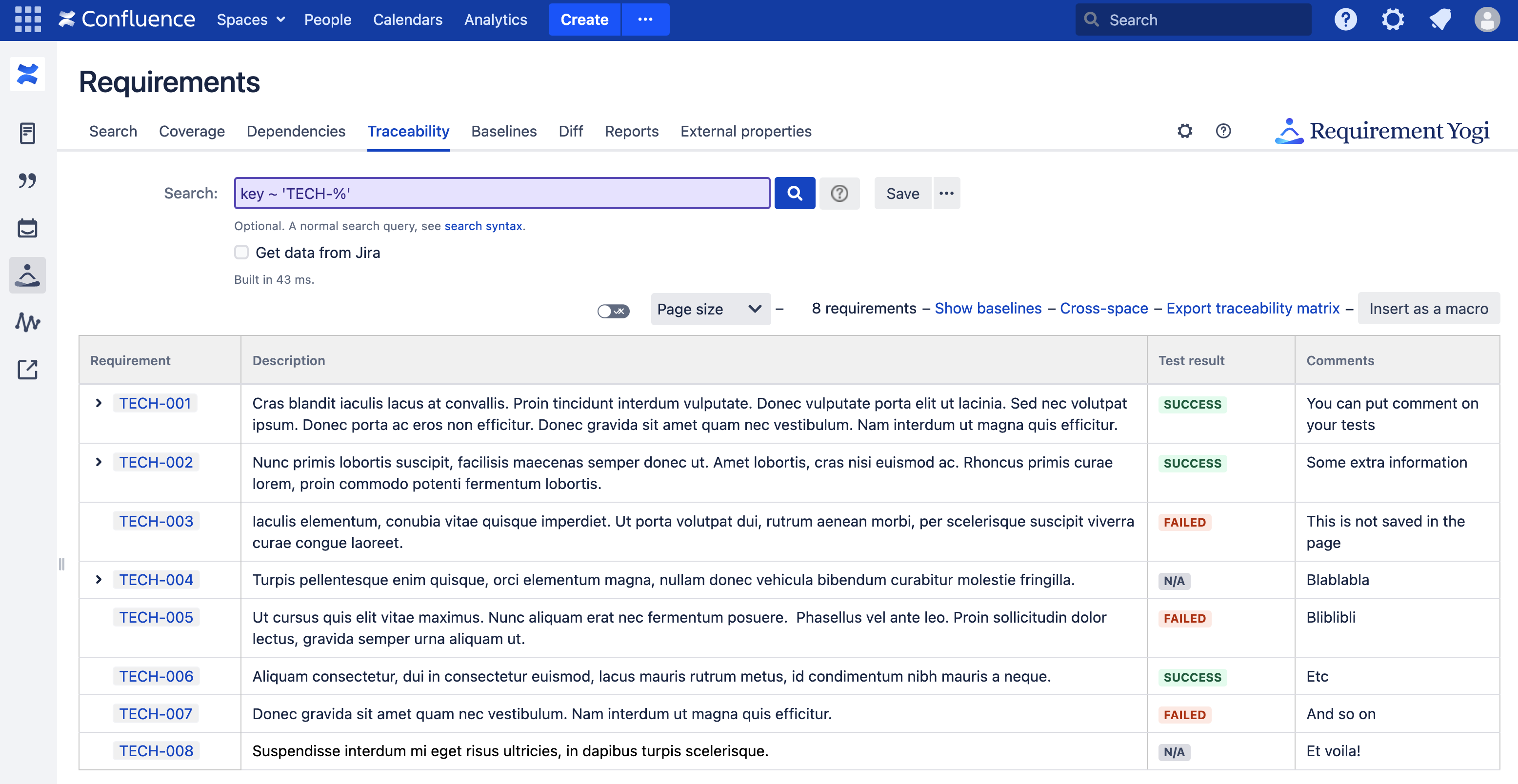
Task: Click the search query help icon
Action: (x=839, y=193)
